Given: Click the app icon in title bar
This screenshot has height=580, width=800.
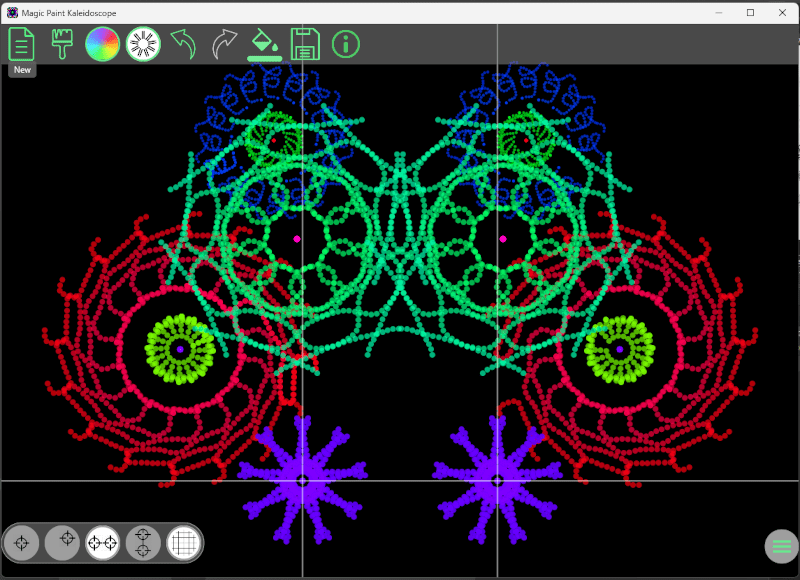Looking at the screenshot, I should click(x=12, y=13).
